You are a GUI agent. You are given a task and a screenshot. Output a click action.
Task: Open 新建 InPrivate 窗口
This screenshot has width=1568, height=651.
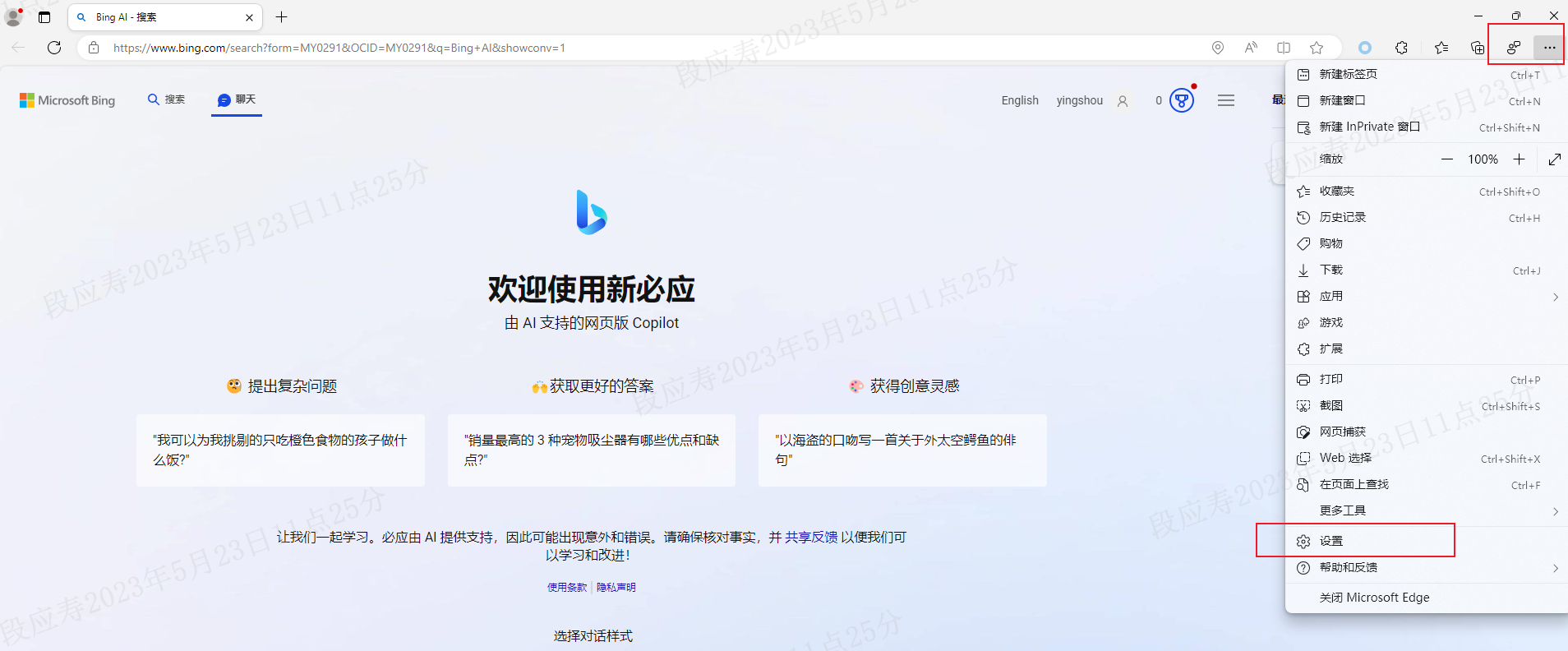pos(1427,127)
